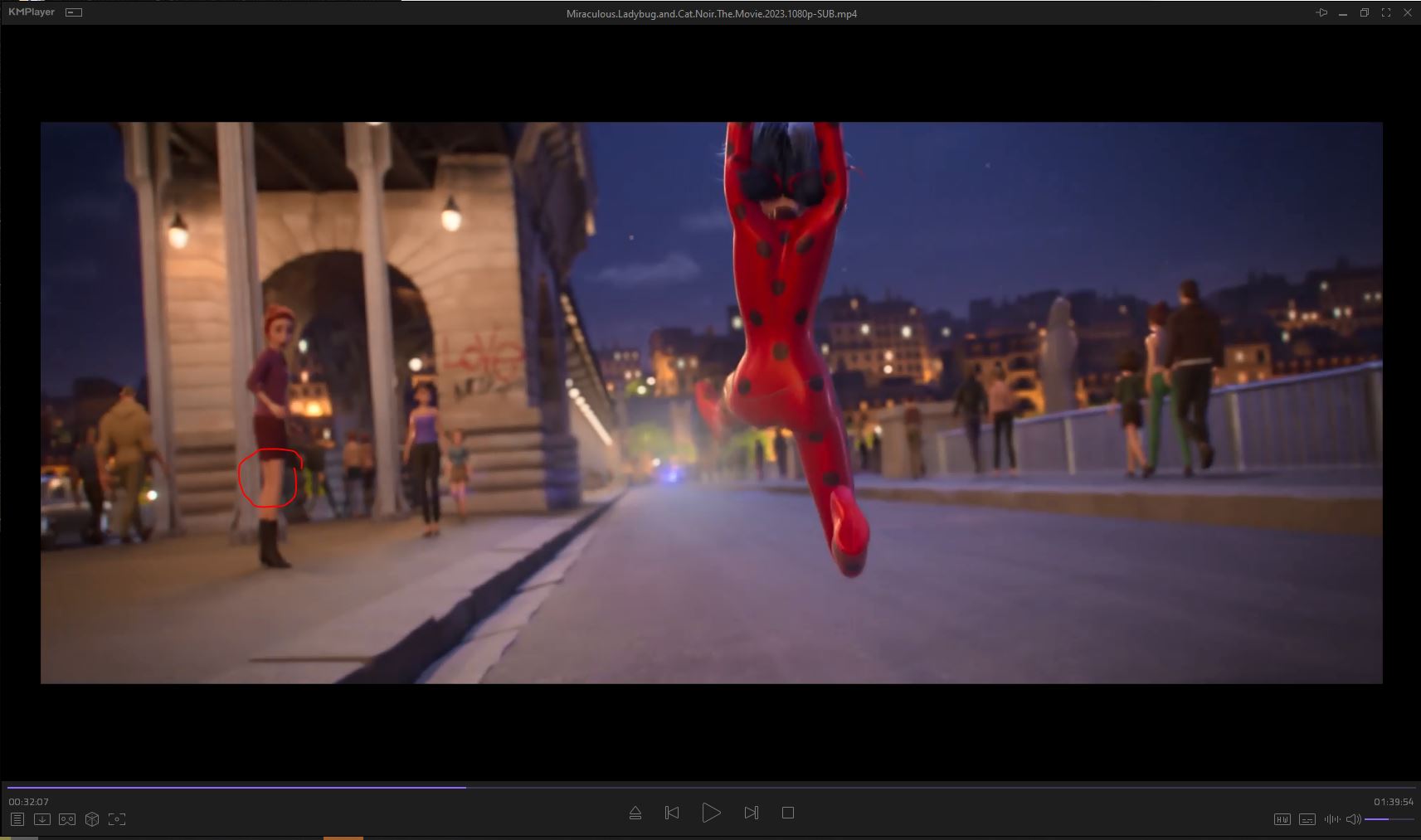Viewport: 1421px width, 840px height.
Task: Pin the window always on top
Action: coord(1321,12)
